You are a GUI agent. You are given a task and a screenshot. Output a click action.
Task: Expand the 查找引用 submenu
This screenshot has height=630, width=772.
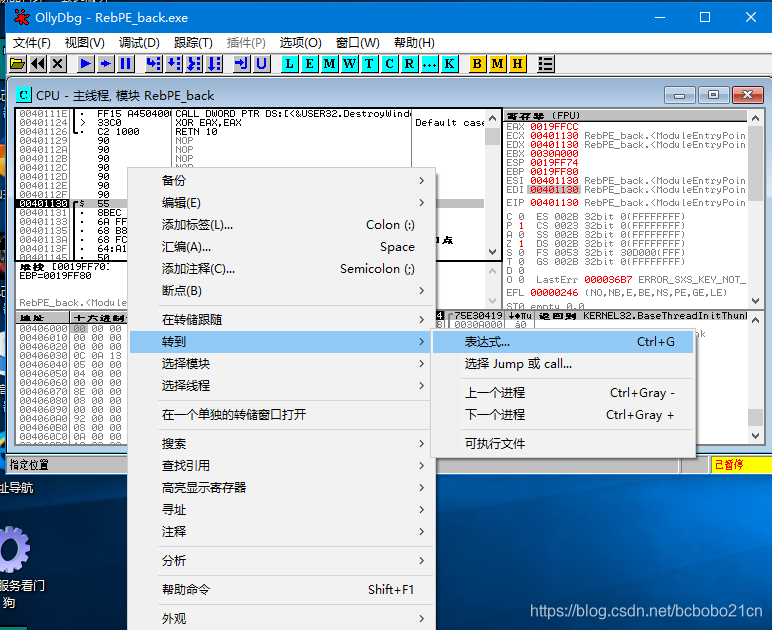[x=282, y=466]
